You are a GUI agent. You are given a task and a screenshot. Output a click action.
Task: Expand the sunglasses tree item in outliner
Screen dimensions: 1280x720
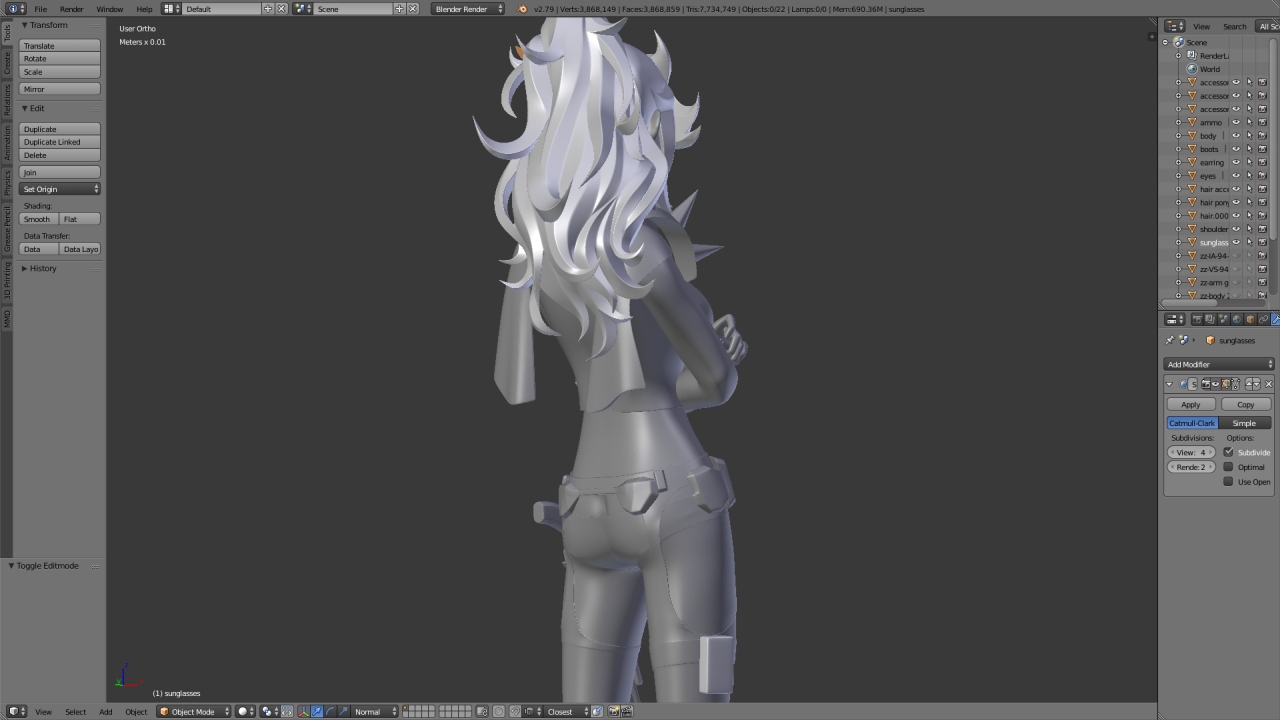[1178, 242]
